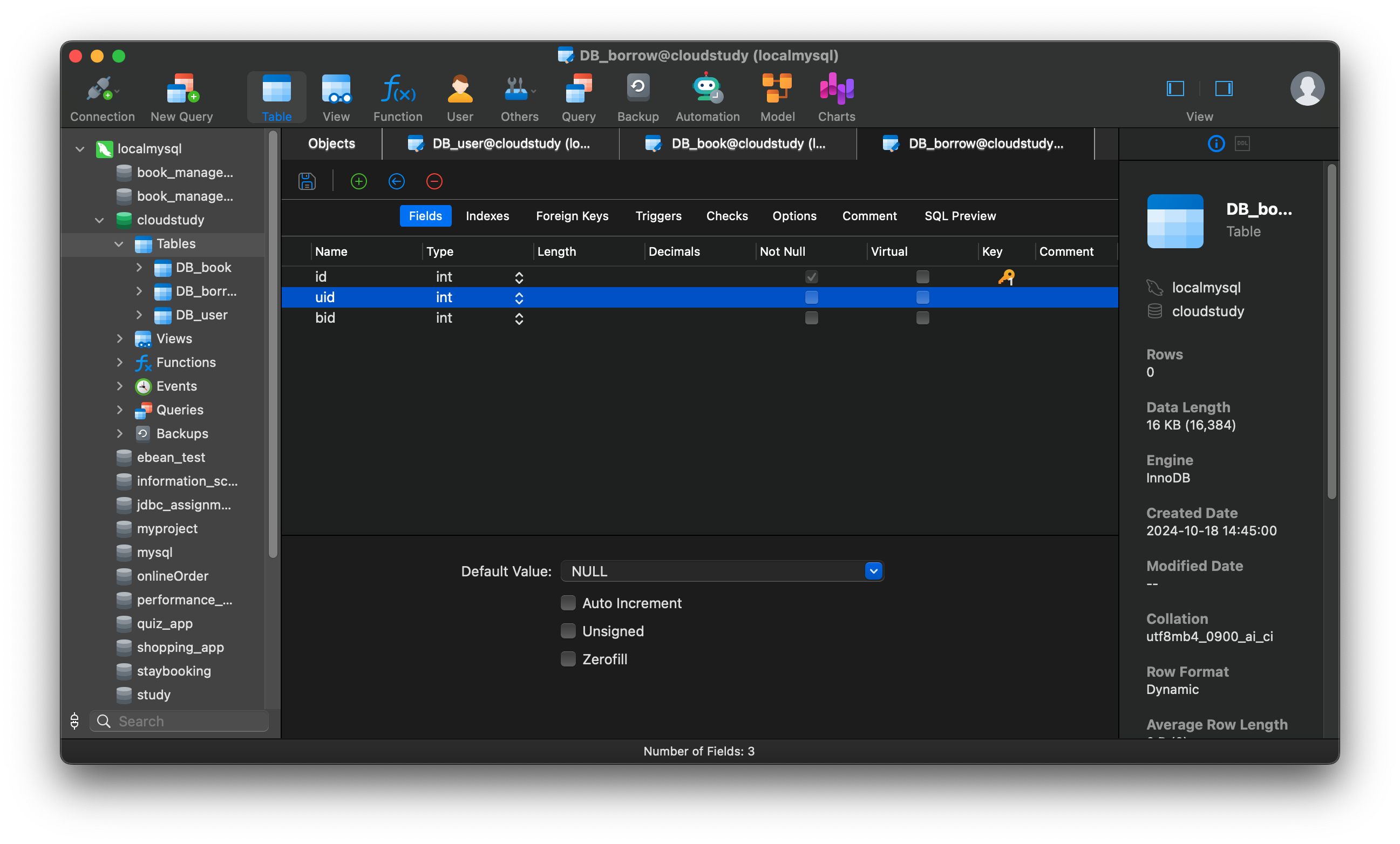Viewport: 1400px width, 844px height.
Task: Click the red Delete Field icon
Action: pos(434,182)
